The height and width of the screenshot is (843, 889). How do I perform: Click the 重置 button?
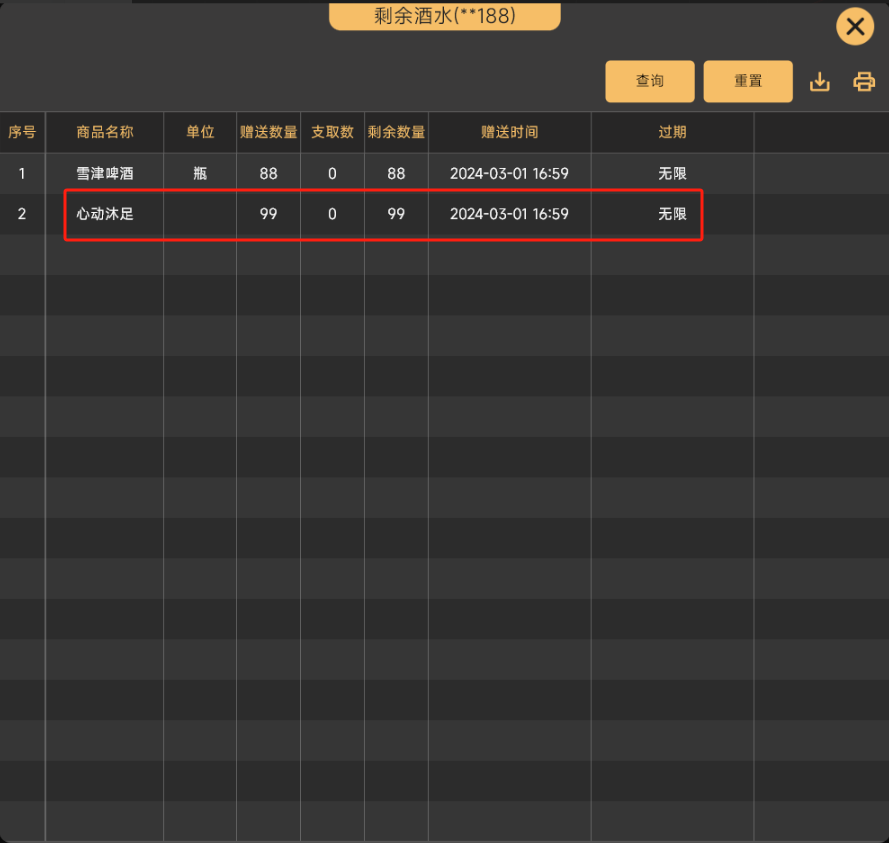click(x=748, y=81)
